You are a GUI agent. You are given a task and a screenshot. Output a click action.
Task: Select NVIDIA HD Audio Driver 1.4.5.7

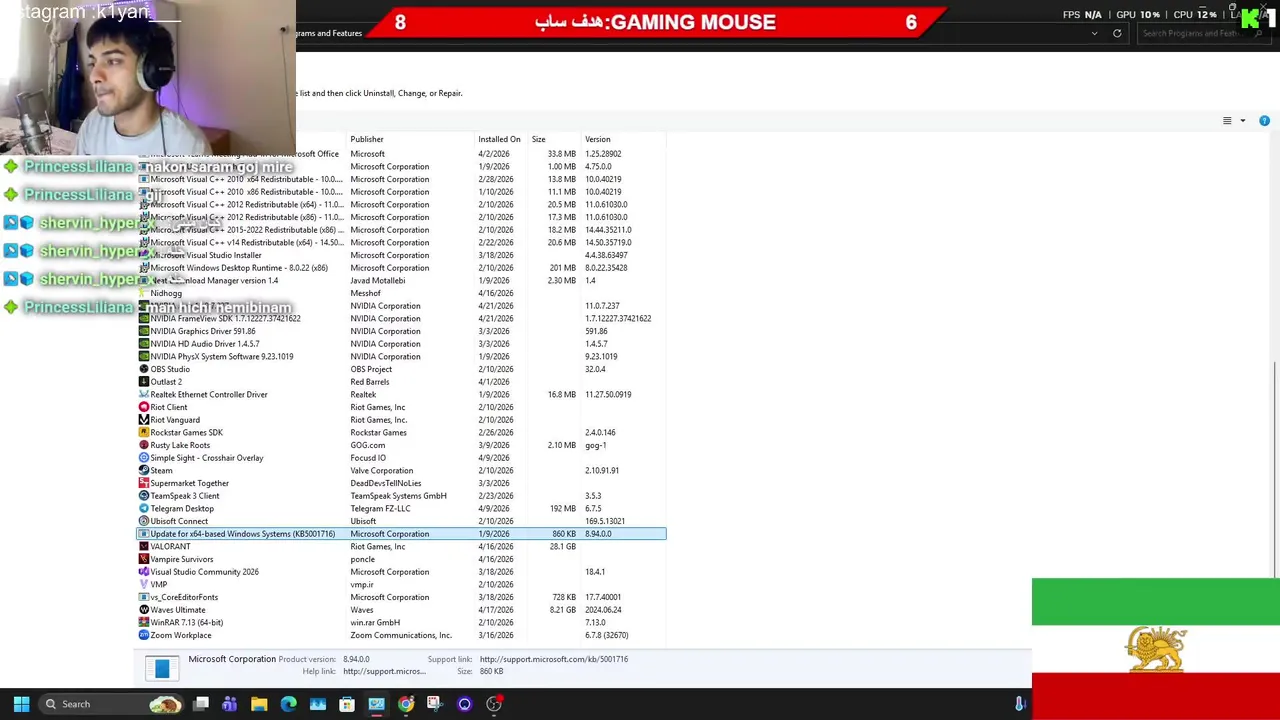pos(401,344)
